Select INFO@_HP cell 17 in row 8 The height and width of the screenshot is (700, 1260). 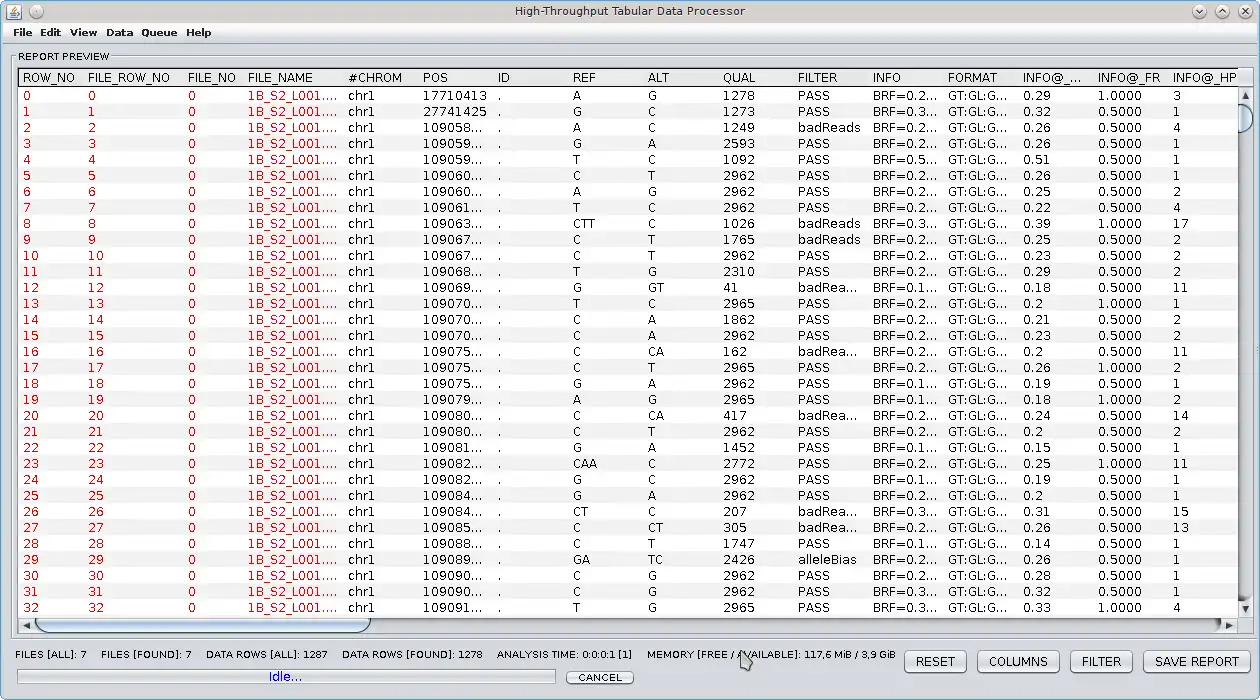[x=1204, y=224]
